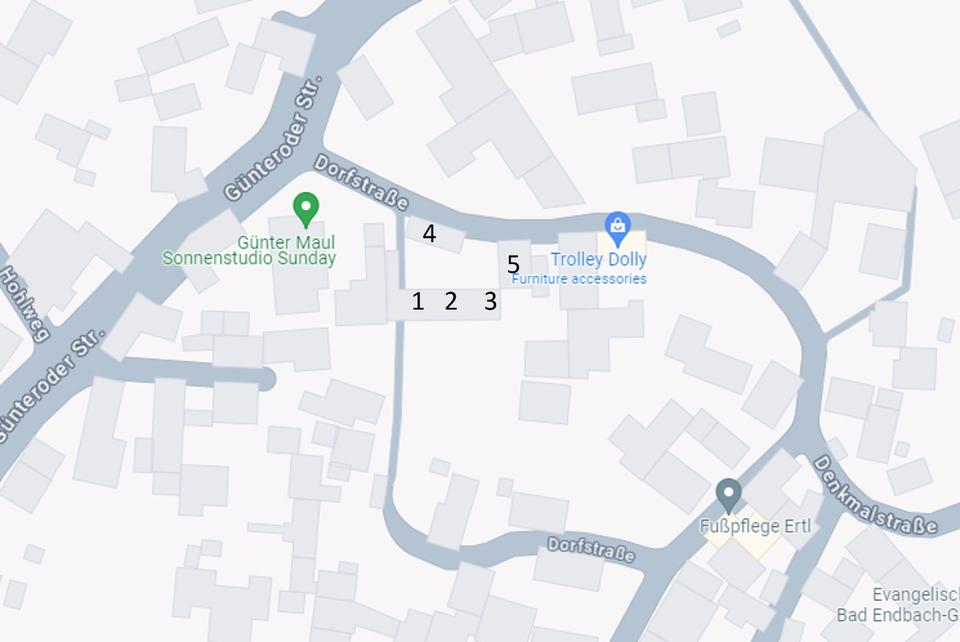This screenshot has height=642, width=960.
Task: Select the building numbered 1
Action: [418, 301]
